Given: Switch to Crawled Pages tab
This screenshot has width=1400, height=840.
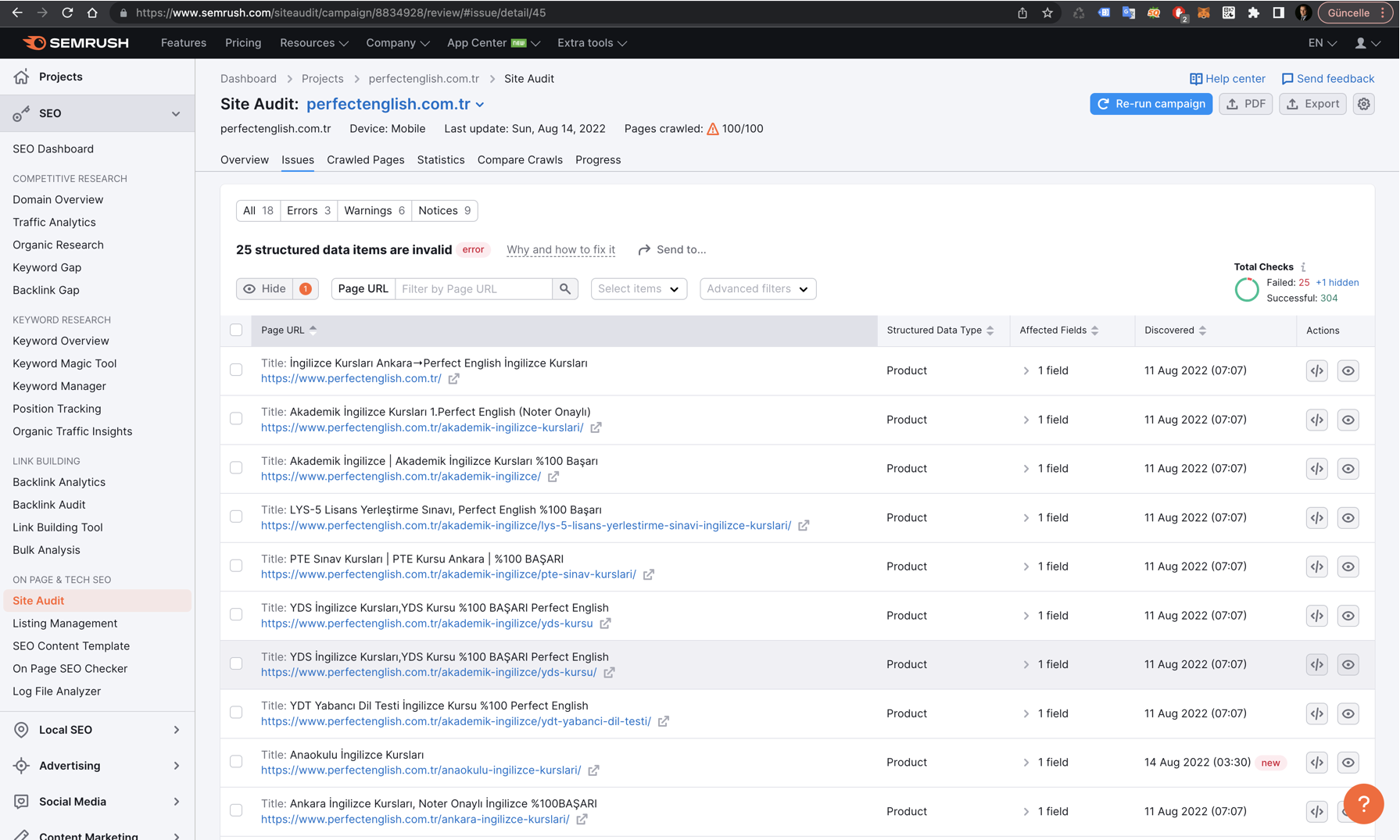Looking at the screenshot, I should [365, 160].
